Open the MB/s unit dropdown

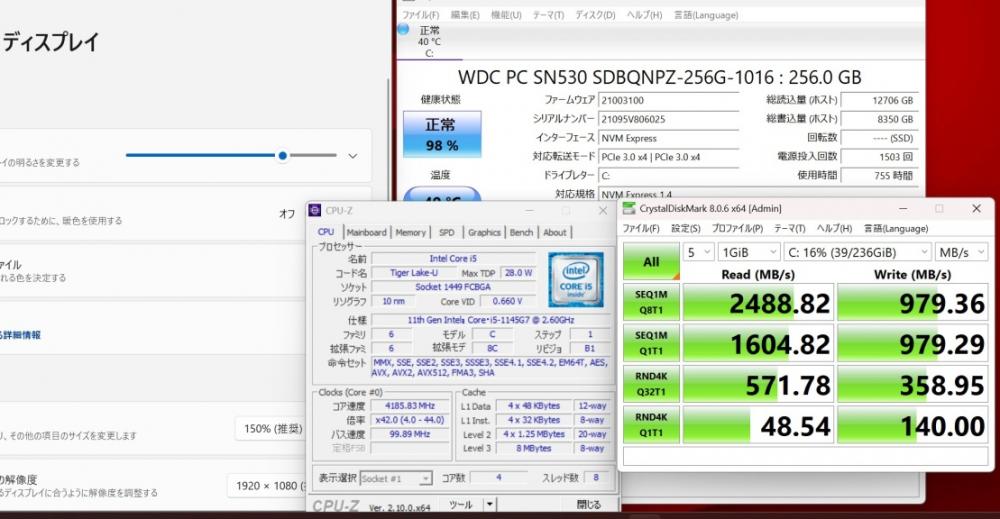[962, 252]
